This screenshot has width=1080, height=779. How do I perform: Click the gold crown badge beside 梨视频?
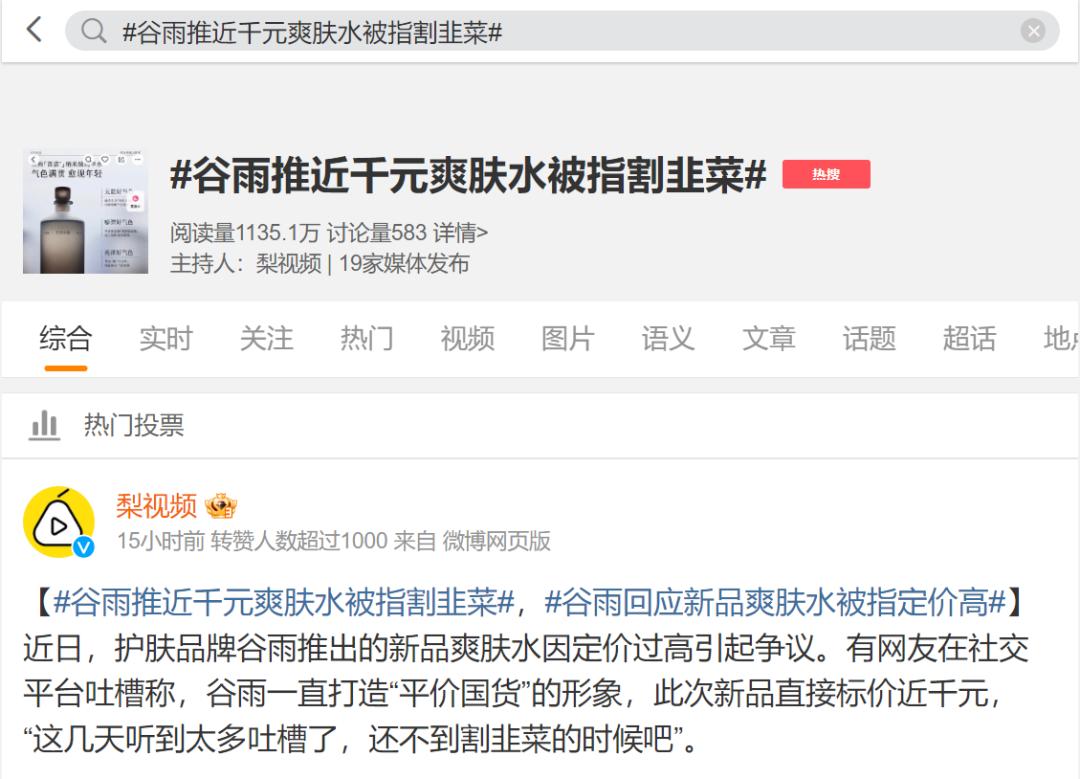click(x=221, y=506)
